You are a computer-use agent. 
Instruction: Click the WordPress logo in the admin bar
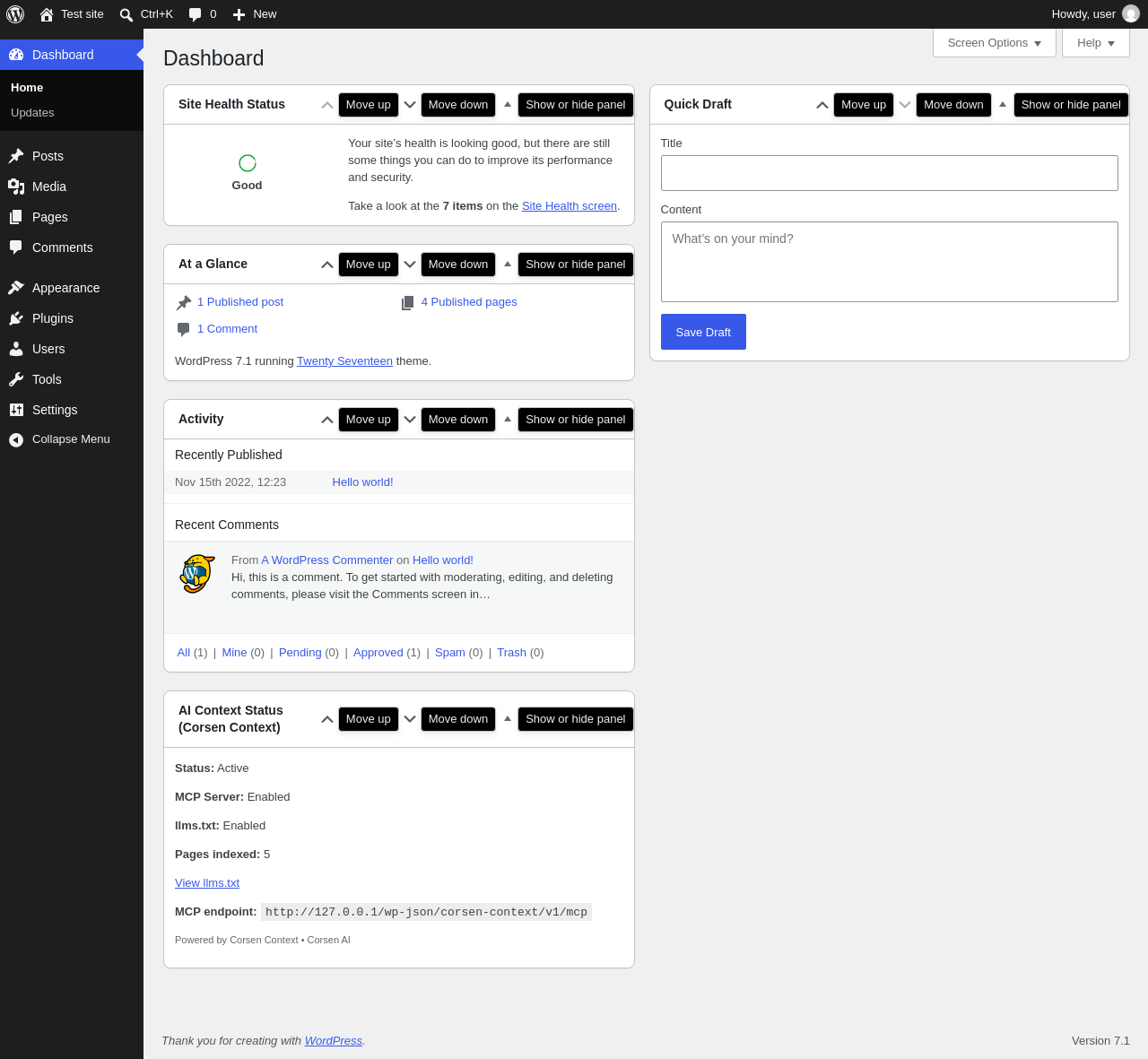15,14
